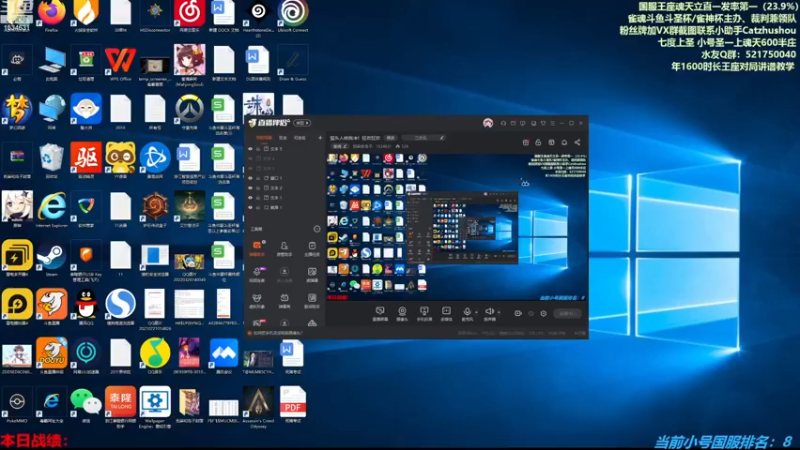Select the Internet Explorer icon
The width and height of the screenshot is (800, 450).
tap(52, 207)
